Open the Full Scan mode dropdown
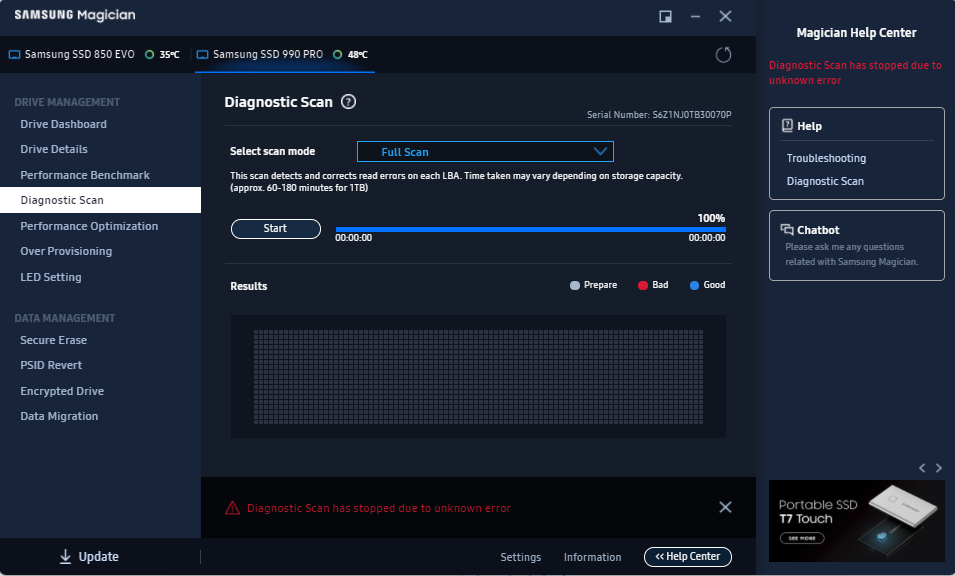The height and width of the screenshot is (576, 955). [x=485, y=152]
